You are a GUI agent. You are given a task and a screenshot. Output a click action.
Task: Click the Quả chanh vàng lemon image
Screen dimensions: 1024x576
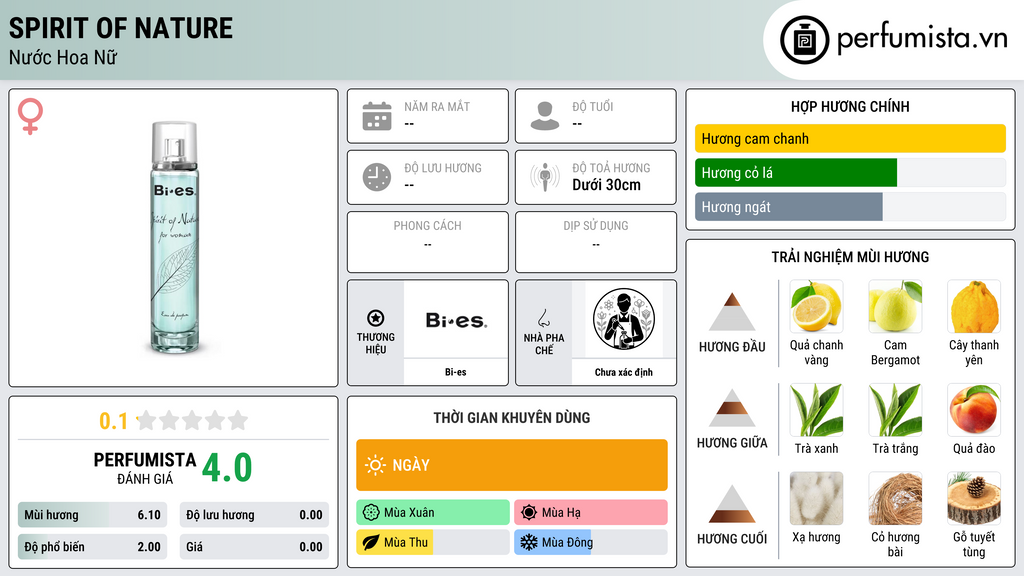pos(816,306)
